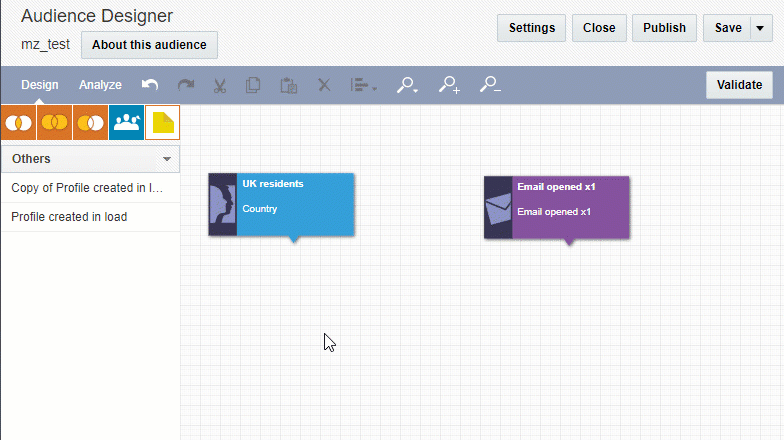Switch to the Analyze tab

coord(100,84)
